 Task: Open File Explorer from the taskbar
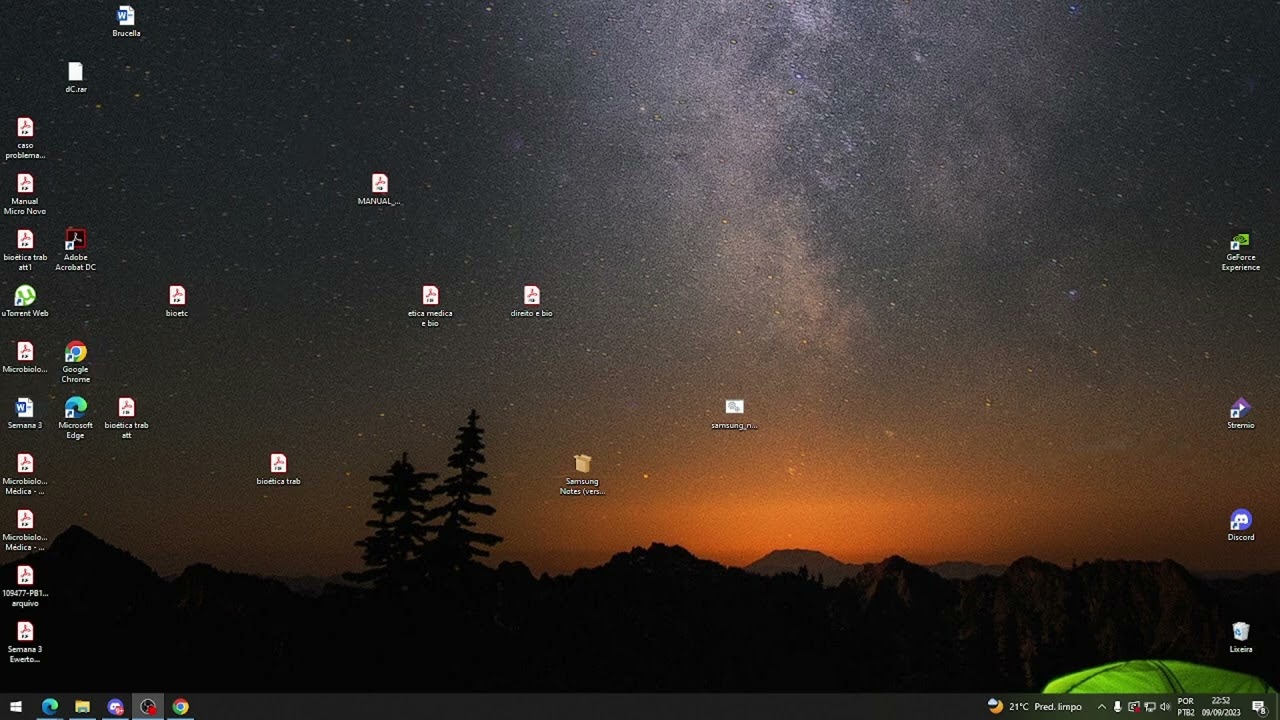(x=82, y=707)
